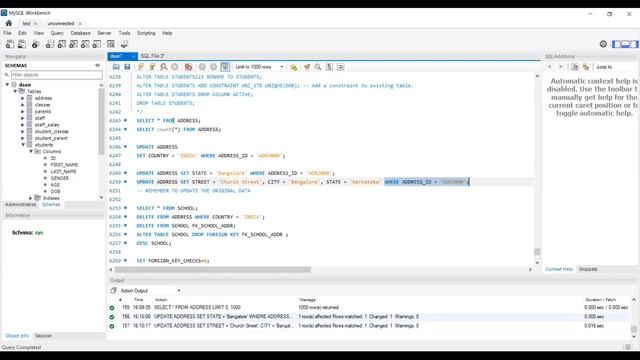Click the schema Filter objects field
Image resolution: width=640 pixels, height=360 pixels.
(57, 75)
